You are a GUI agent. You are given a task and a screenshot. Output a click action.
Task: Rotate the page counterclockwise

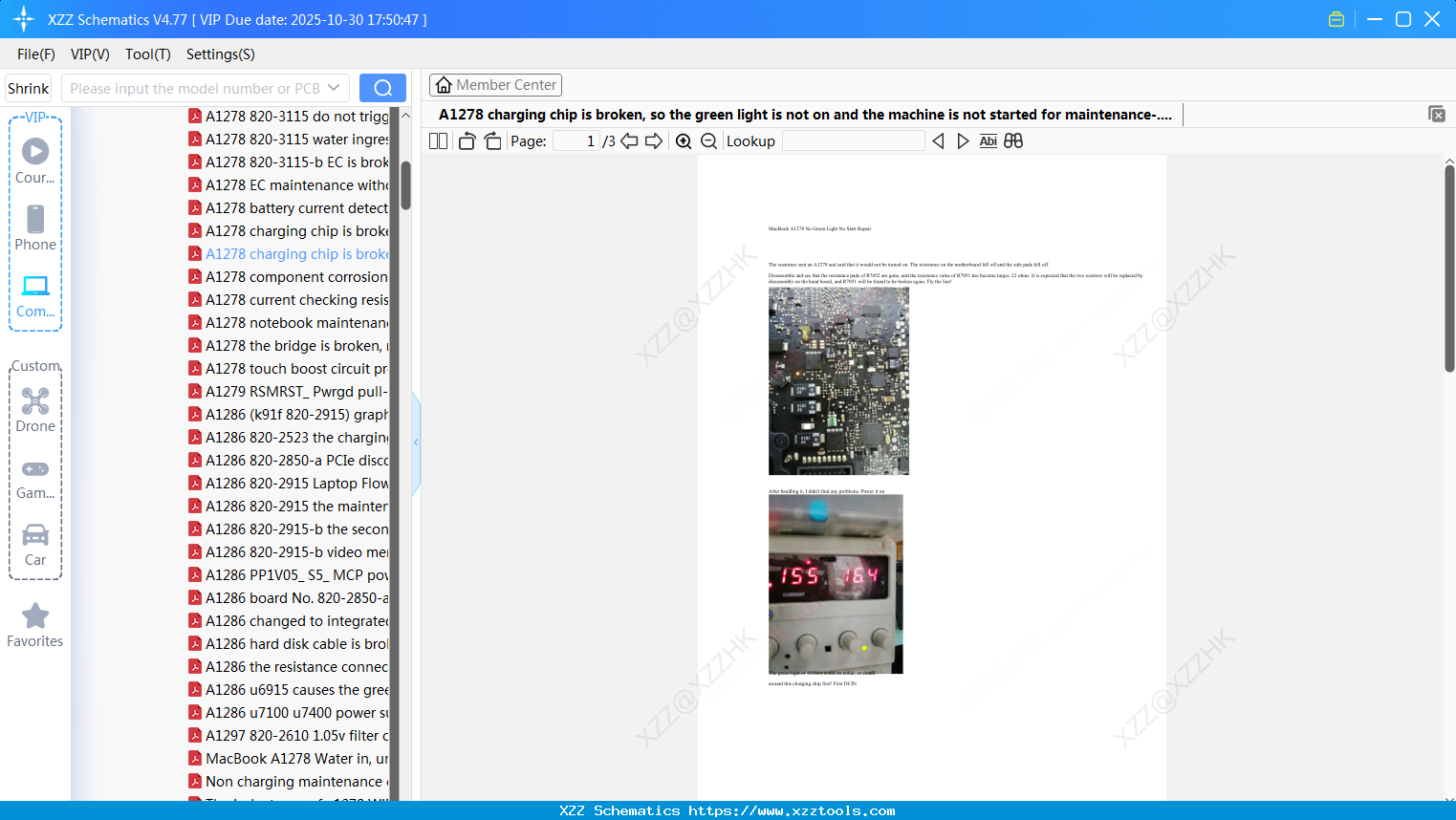pos(467,140)
